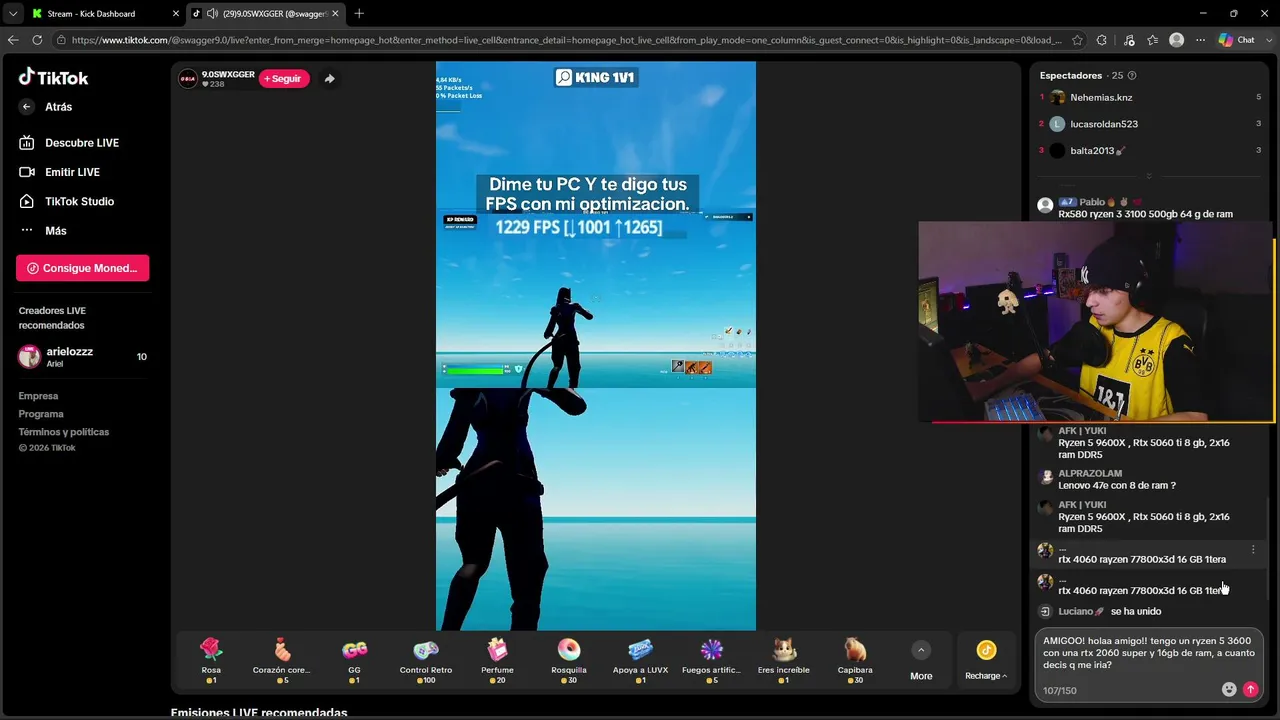Send the Fuegos artificiales gift
1280x720 pixels.
coord(711,661)
